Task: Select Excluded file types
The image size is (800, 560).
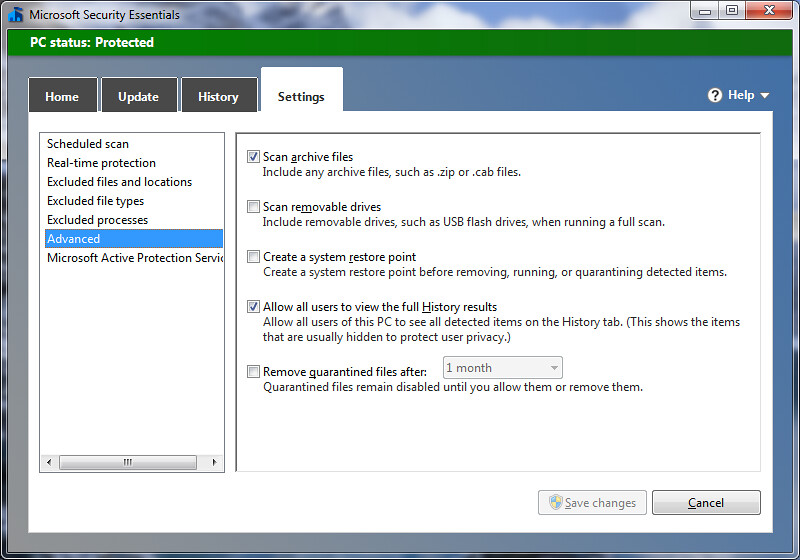Action: click(x=134, y=201)
